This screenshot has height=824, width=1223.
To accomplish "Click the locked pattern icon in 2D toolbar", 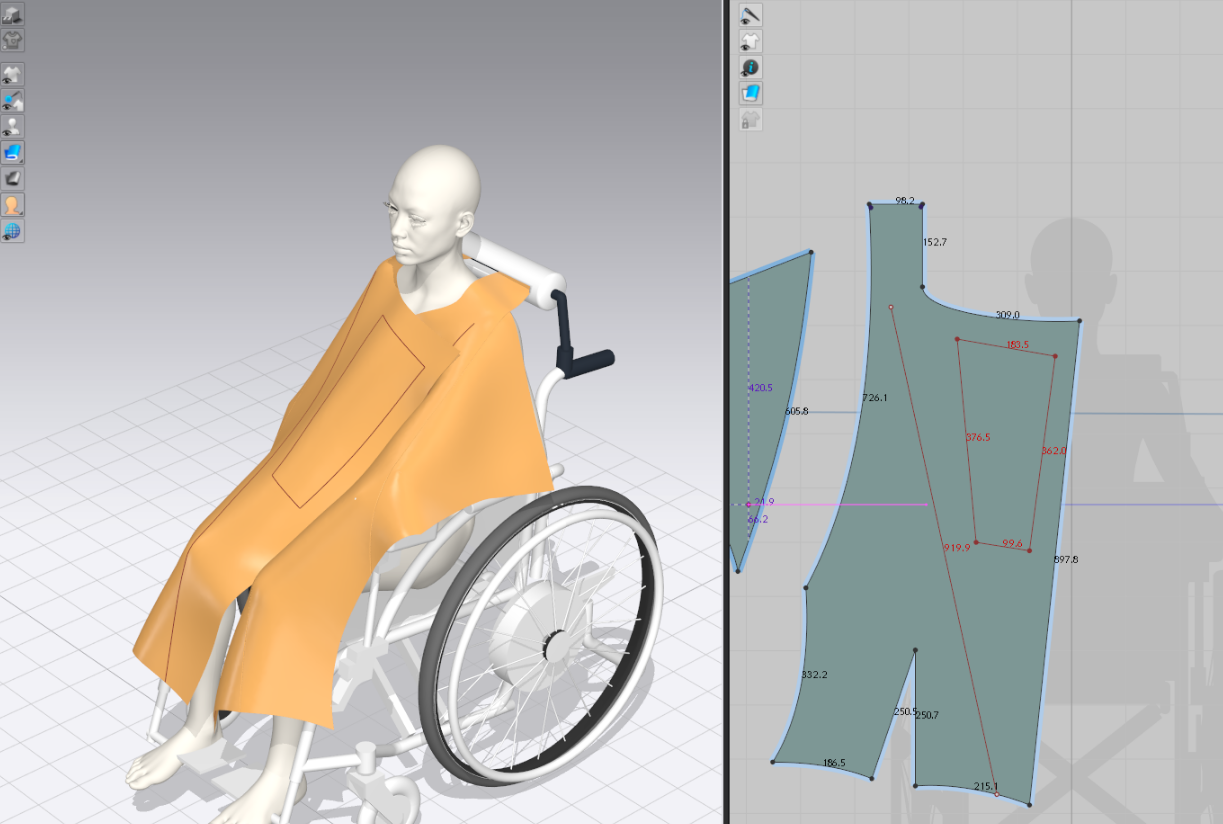I will coord(750,120).
